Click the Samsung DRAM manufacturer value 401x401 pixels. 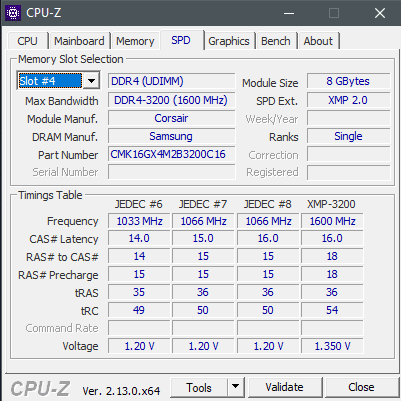172,136
